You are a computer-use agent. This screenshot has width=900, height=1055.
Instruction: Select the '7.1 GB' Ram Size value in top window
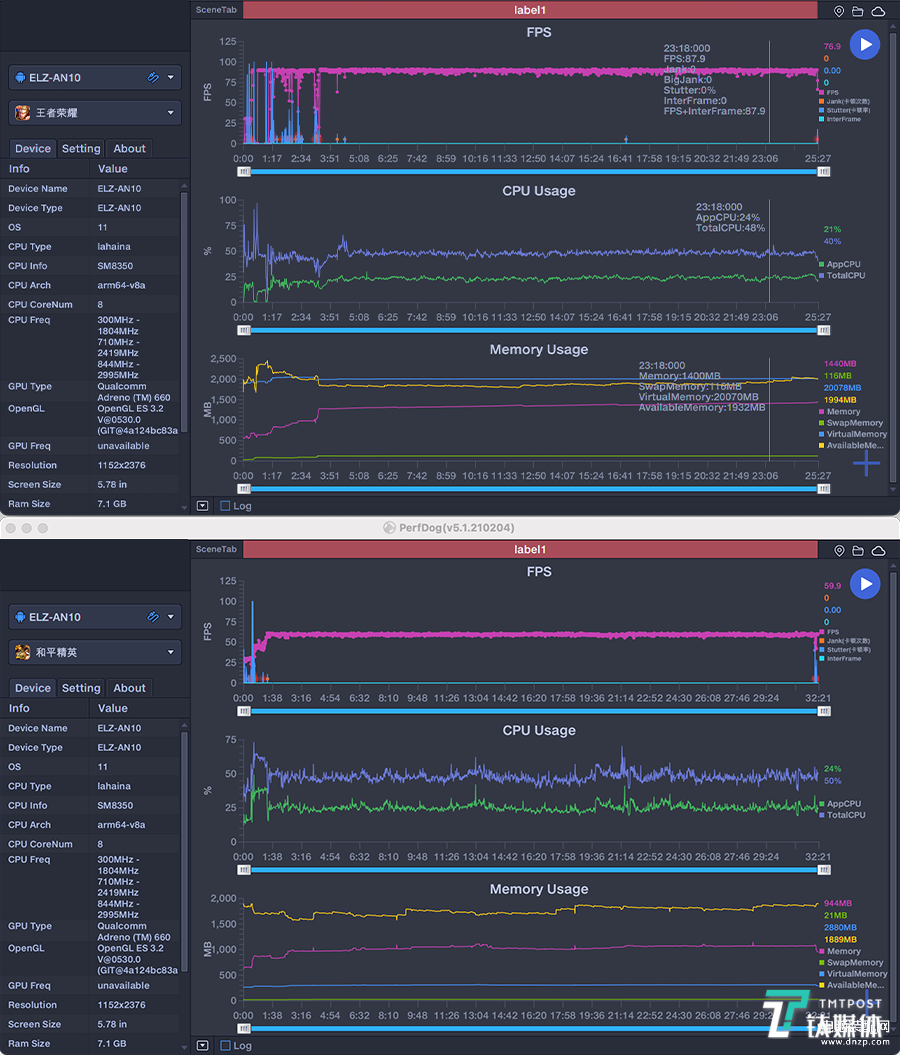coord(112,504)
